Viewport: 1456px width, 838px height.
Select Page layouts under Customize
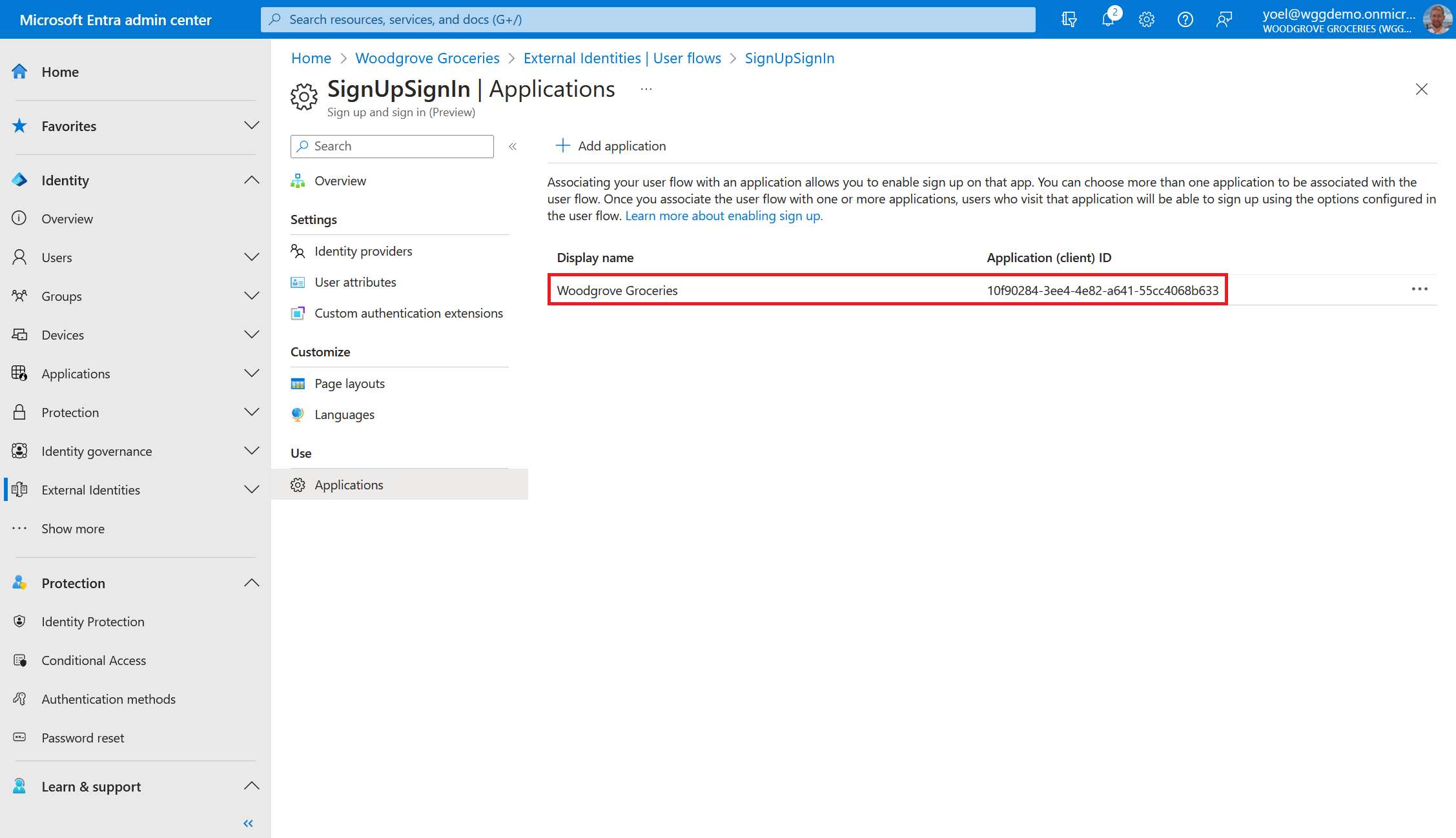tap(349, 383)
